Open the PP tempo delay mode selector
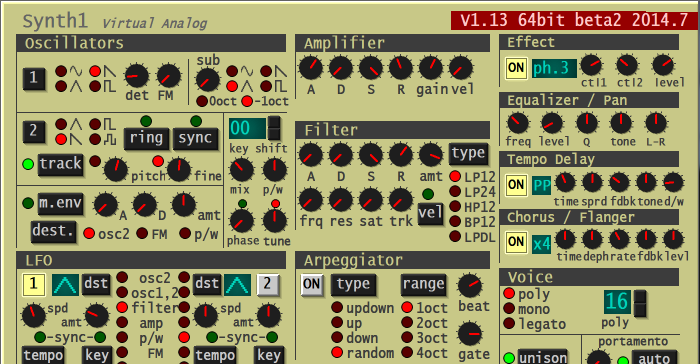The image size is (700, 364). [542, 185]
